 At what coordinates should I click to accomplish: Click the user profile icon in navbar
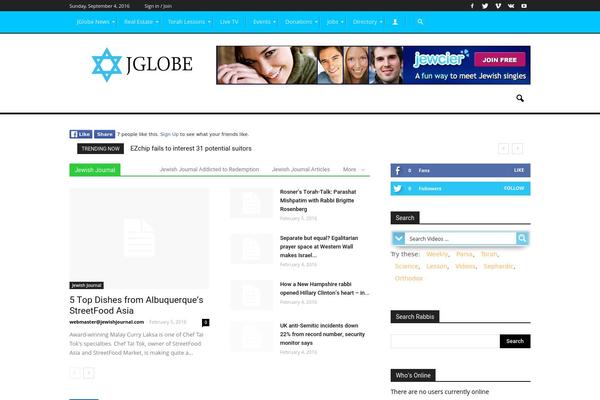395,22
